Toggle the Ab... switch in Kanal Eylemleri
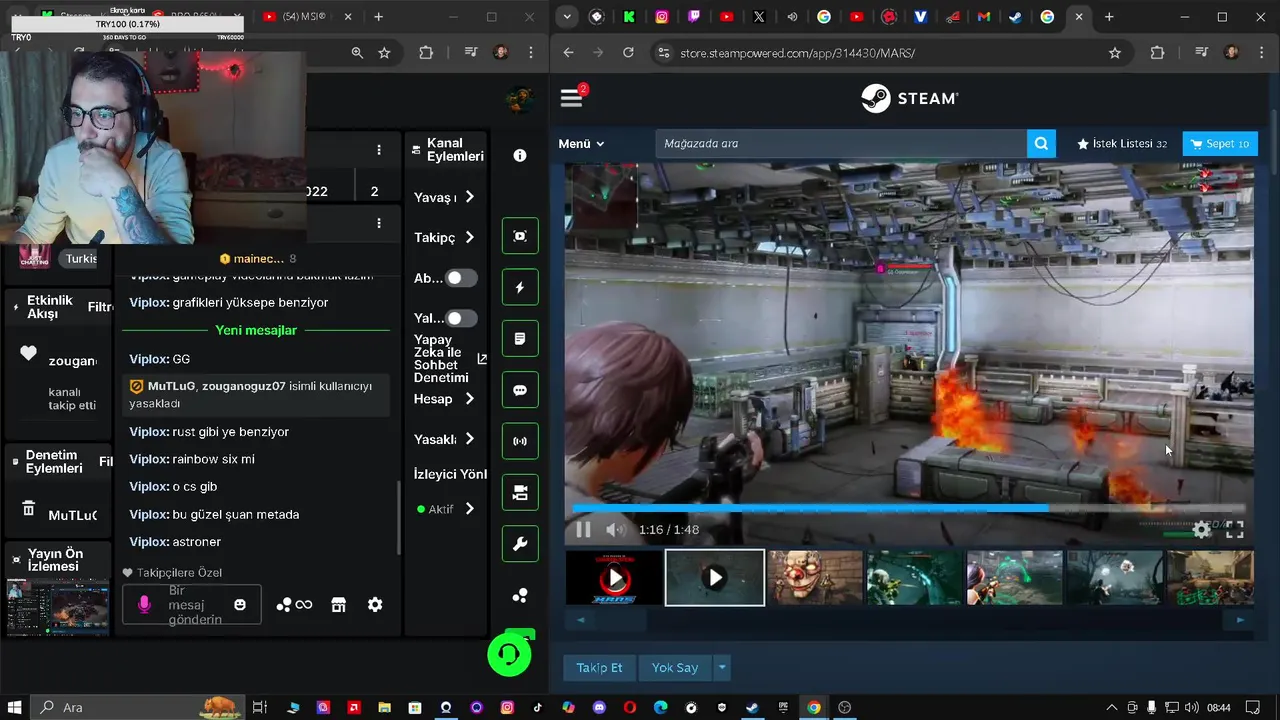 coord(460,278)
